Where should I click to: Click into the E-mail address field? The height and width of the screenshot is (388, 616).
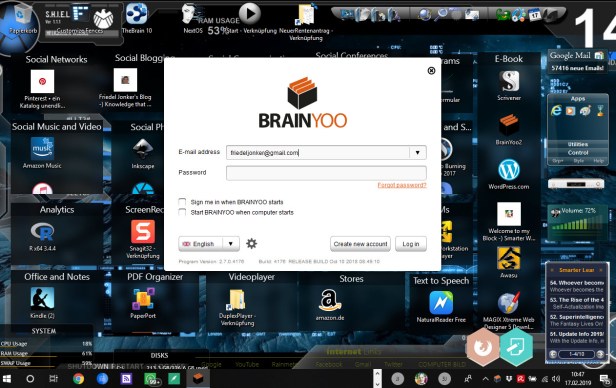coord(317,152)
